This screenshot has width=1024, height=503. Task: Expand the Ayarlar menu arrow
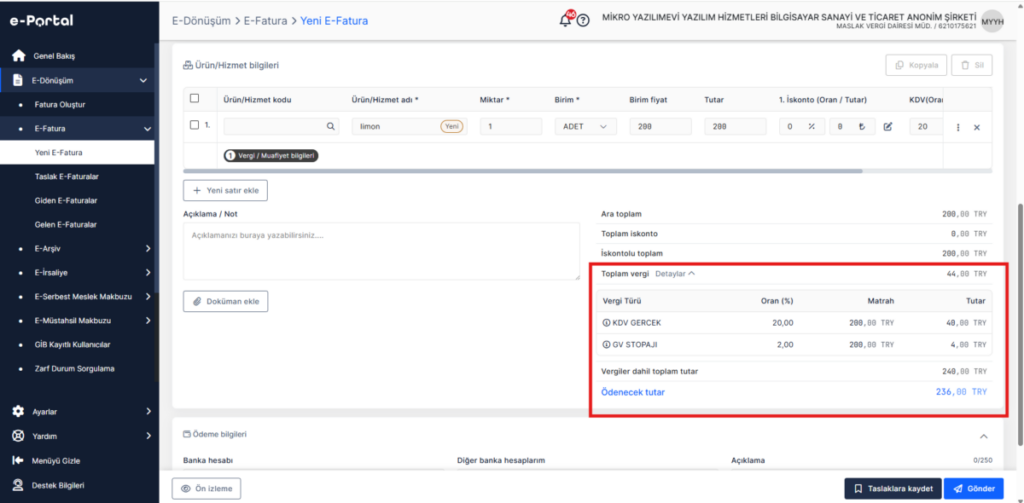click(x=148, y=412)
